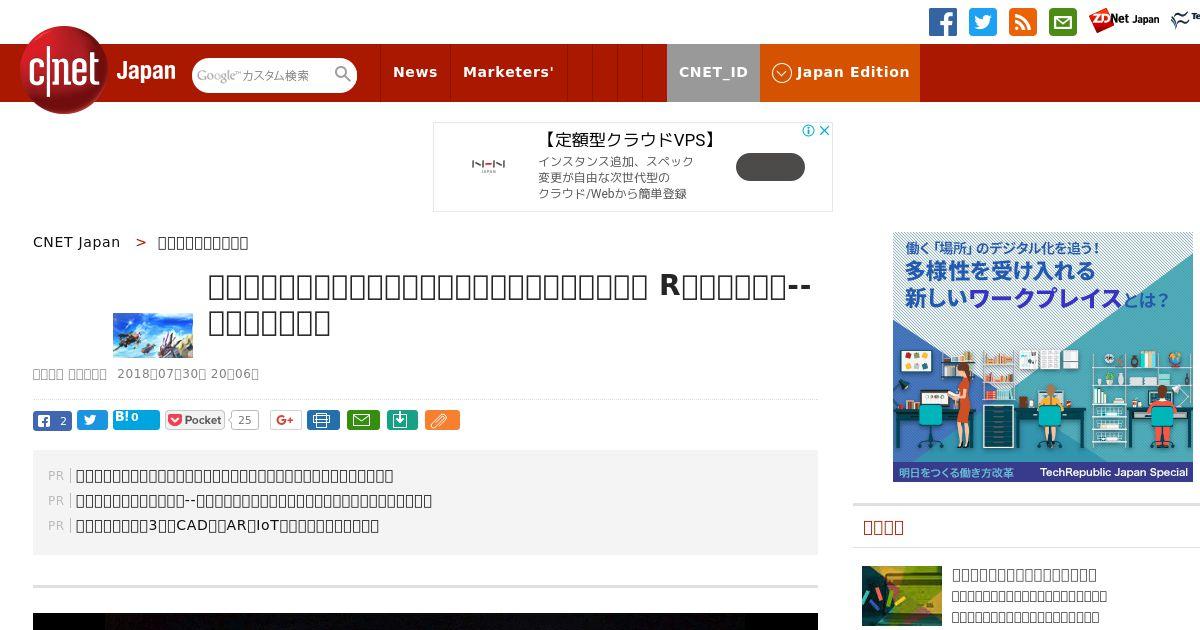1200x630 pixels.
Task: Go to the CNET Japan home logo
Action: pyautogui.click(x=97, y=71)
